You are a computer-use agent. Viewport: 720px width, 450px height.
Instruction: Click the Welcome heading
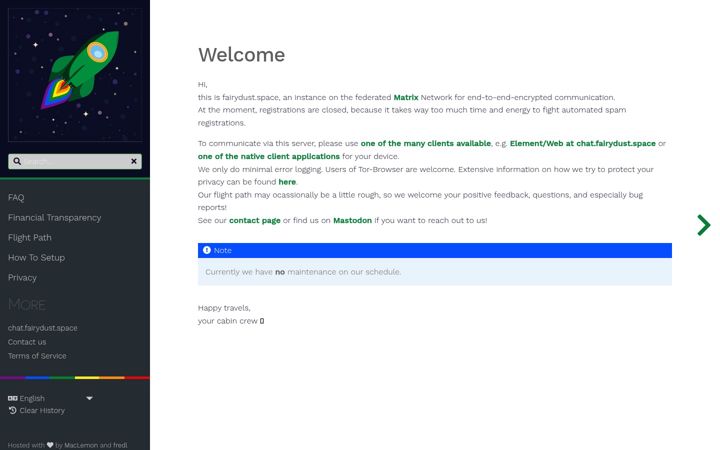coord(242,55)
